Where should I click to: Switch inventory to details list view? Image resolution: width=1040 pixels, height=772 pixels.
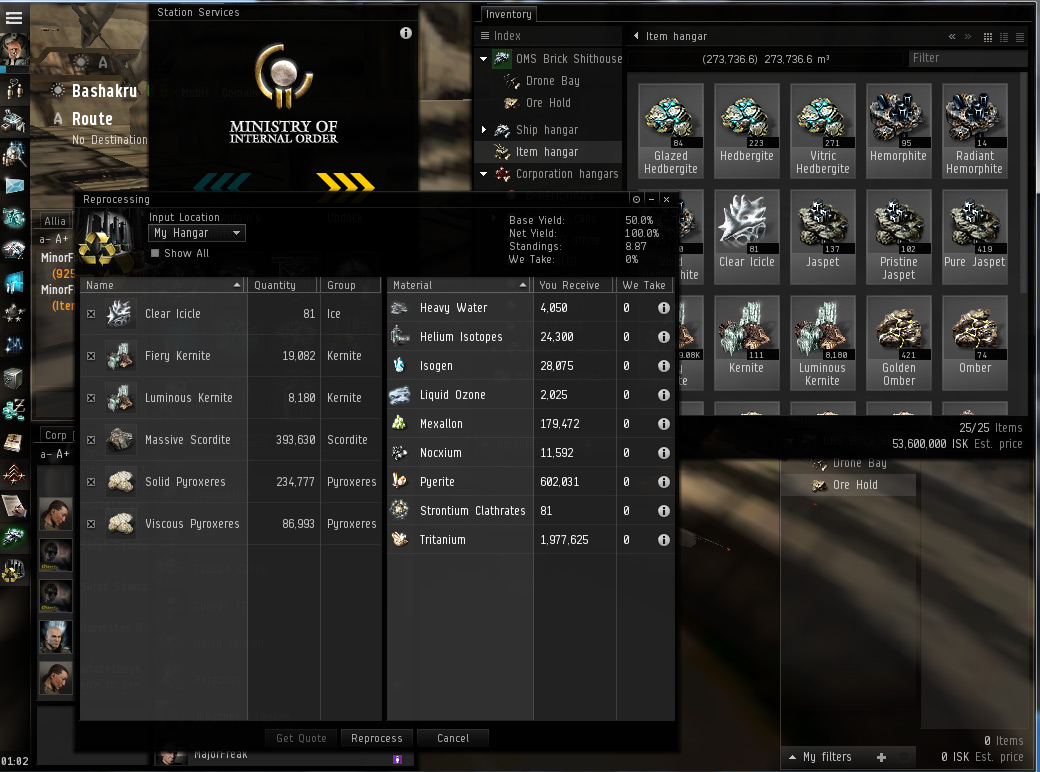pyautogui.click(x=1004, y=37)
